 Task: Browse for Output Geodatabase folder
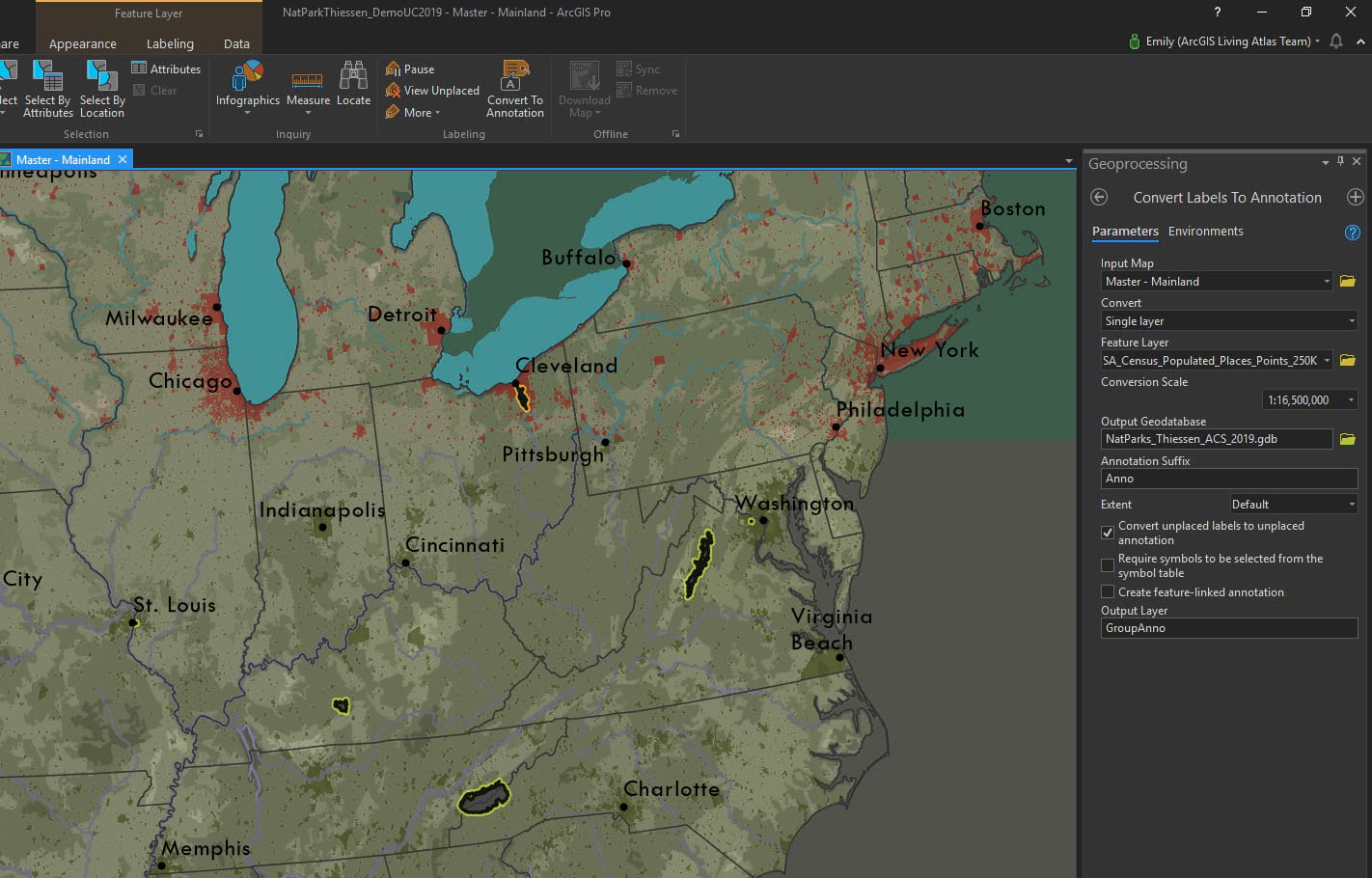pos(1348,439)
